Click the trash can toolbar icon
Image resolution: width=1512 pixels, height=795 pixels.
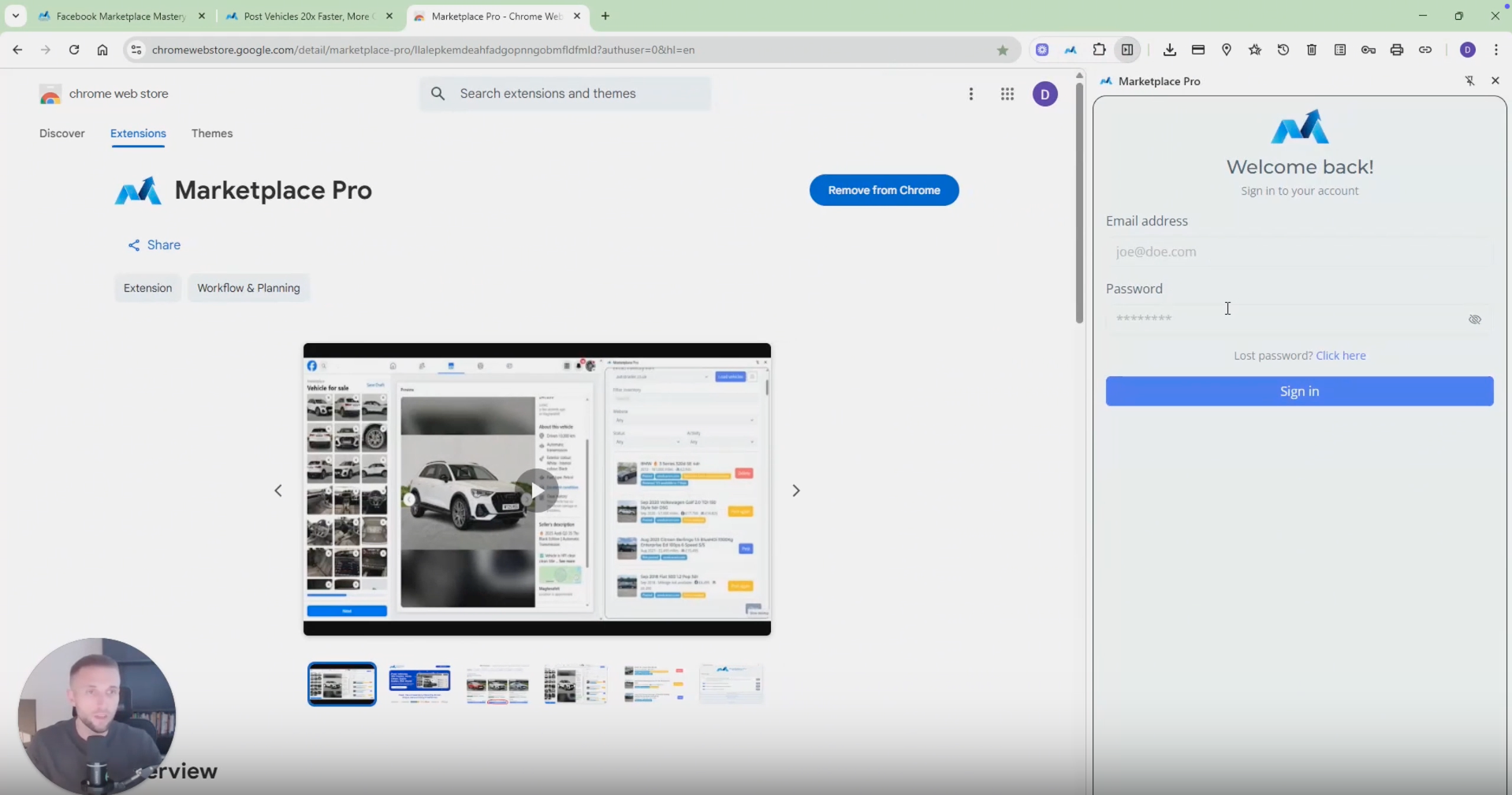1312,50
